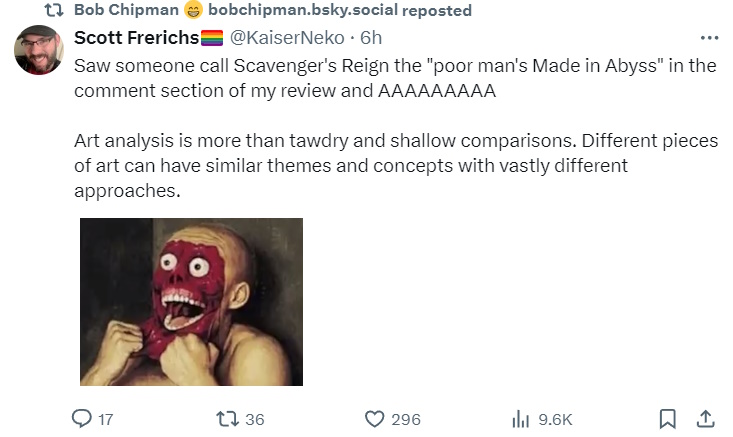This screenshot has height=437, width=733.
Task: Open view analytics bar chart icon
Action: (x=520, y=419)
